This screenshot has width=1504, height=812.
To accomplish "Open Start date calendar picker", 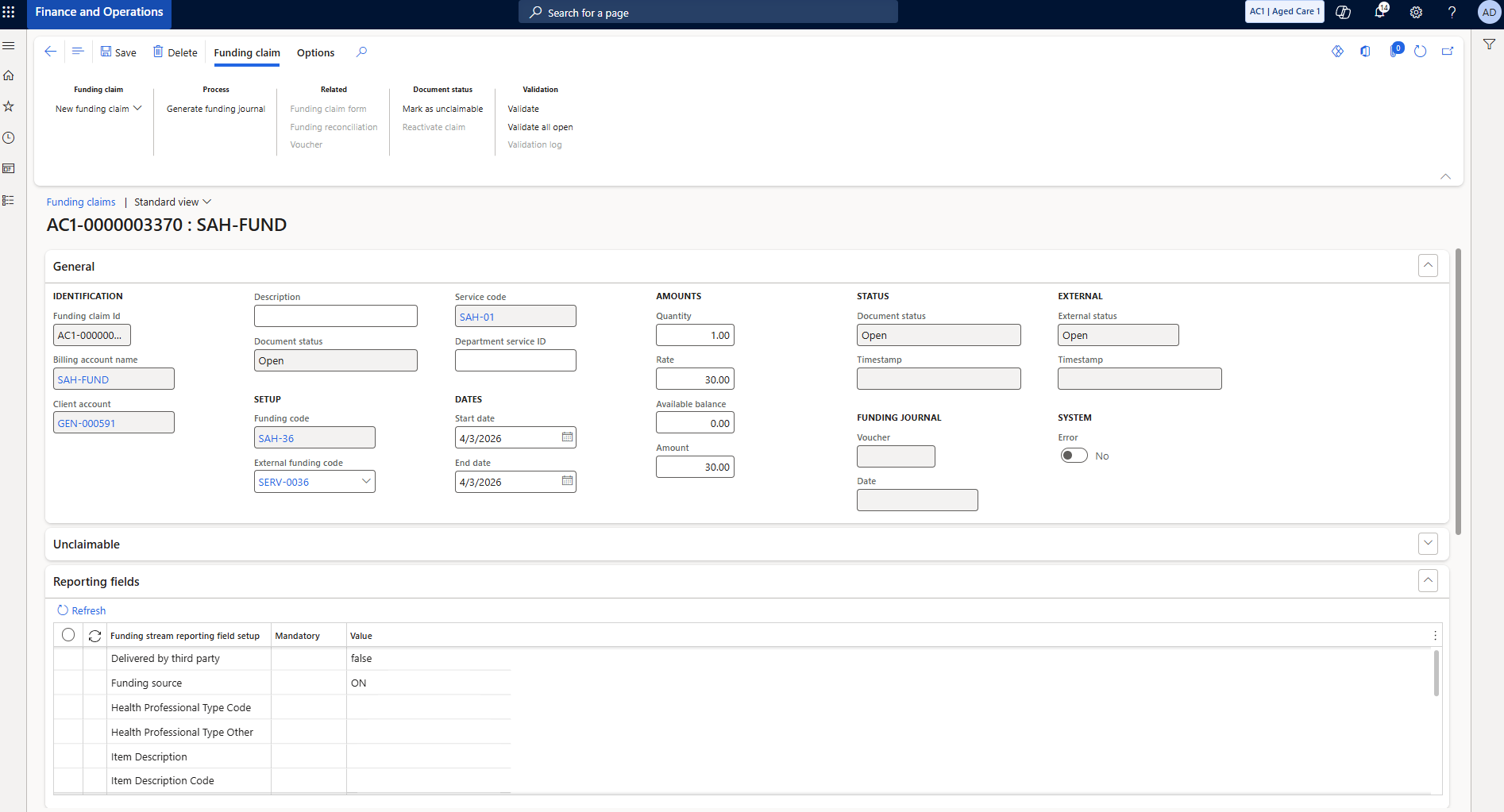I will pyautogui.click(x=567, y=437).
